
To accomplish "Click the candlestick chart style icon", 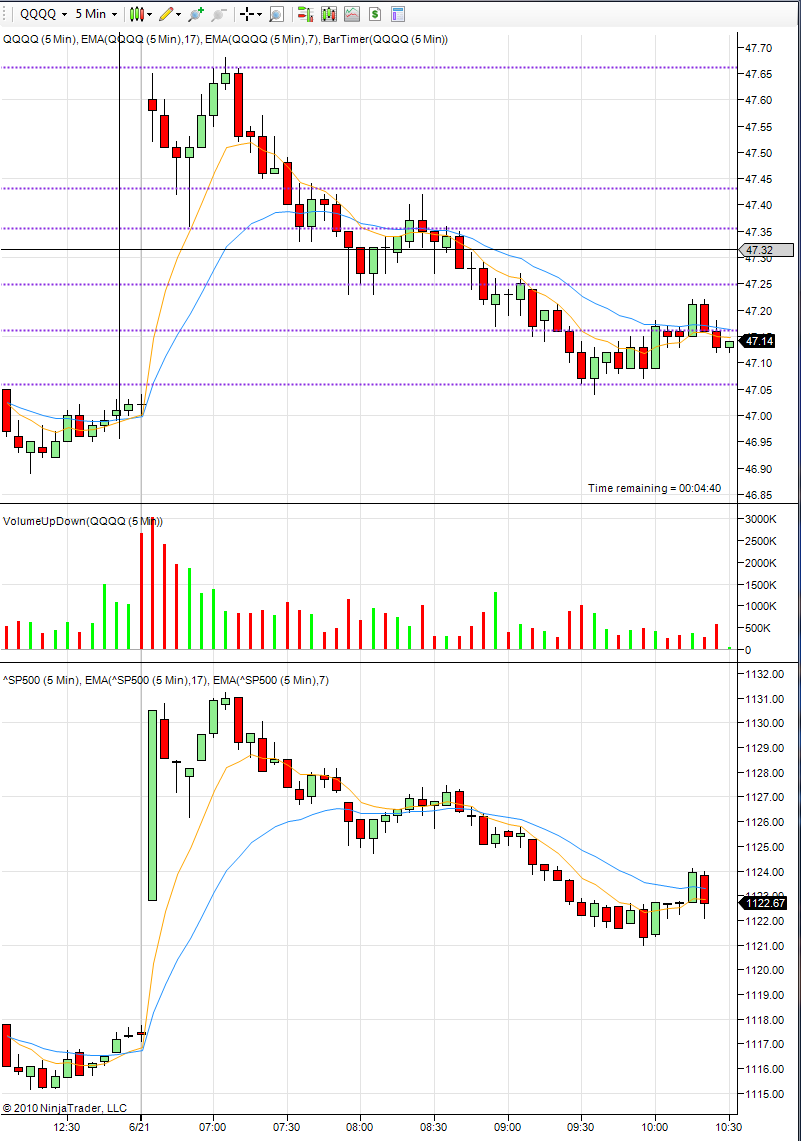I will [136, 14].
